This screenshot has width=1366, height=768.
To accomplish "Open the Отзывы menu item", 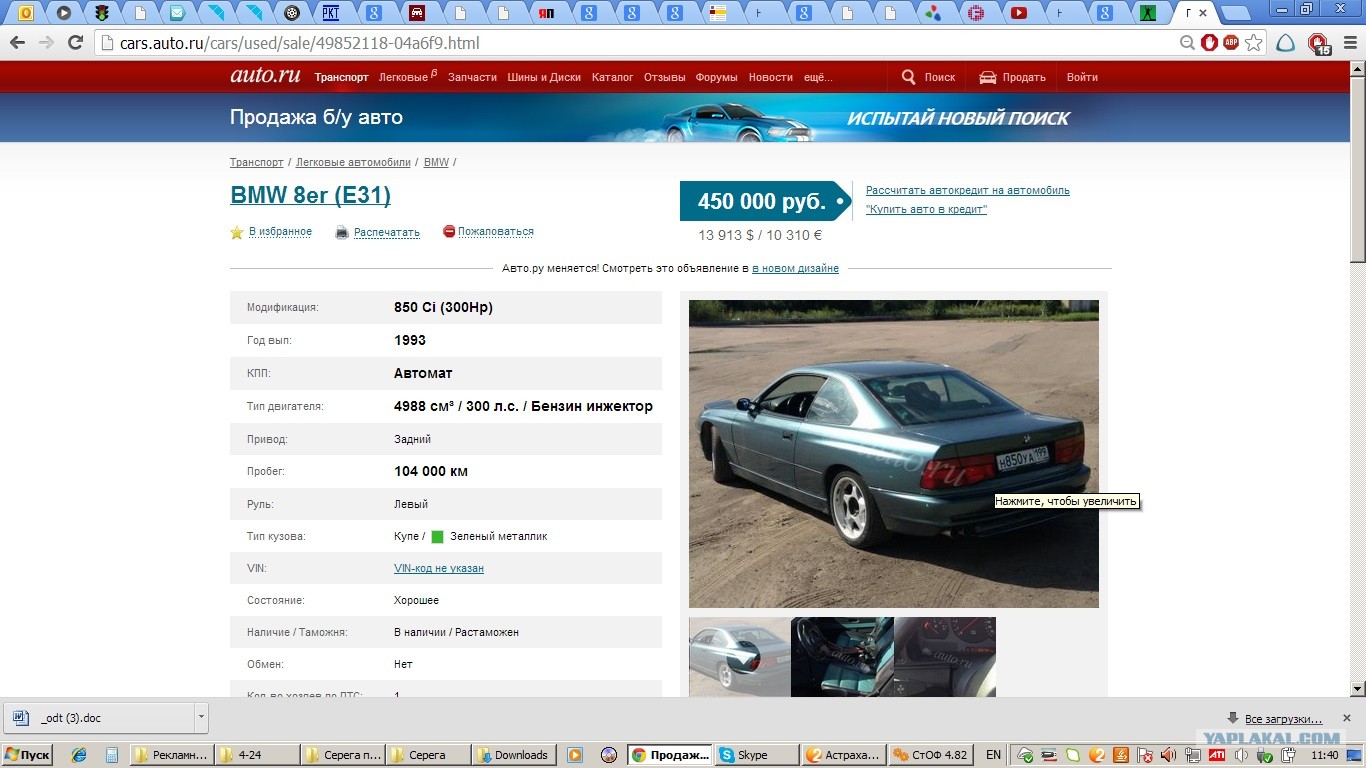I will [x=664, y=77].
